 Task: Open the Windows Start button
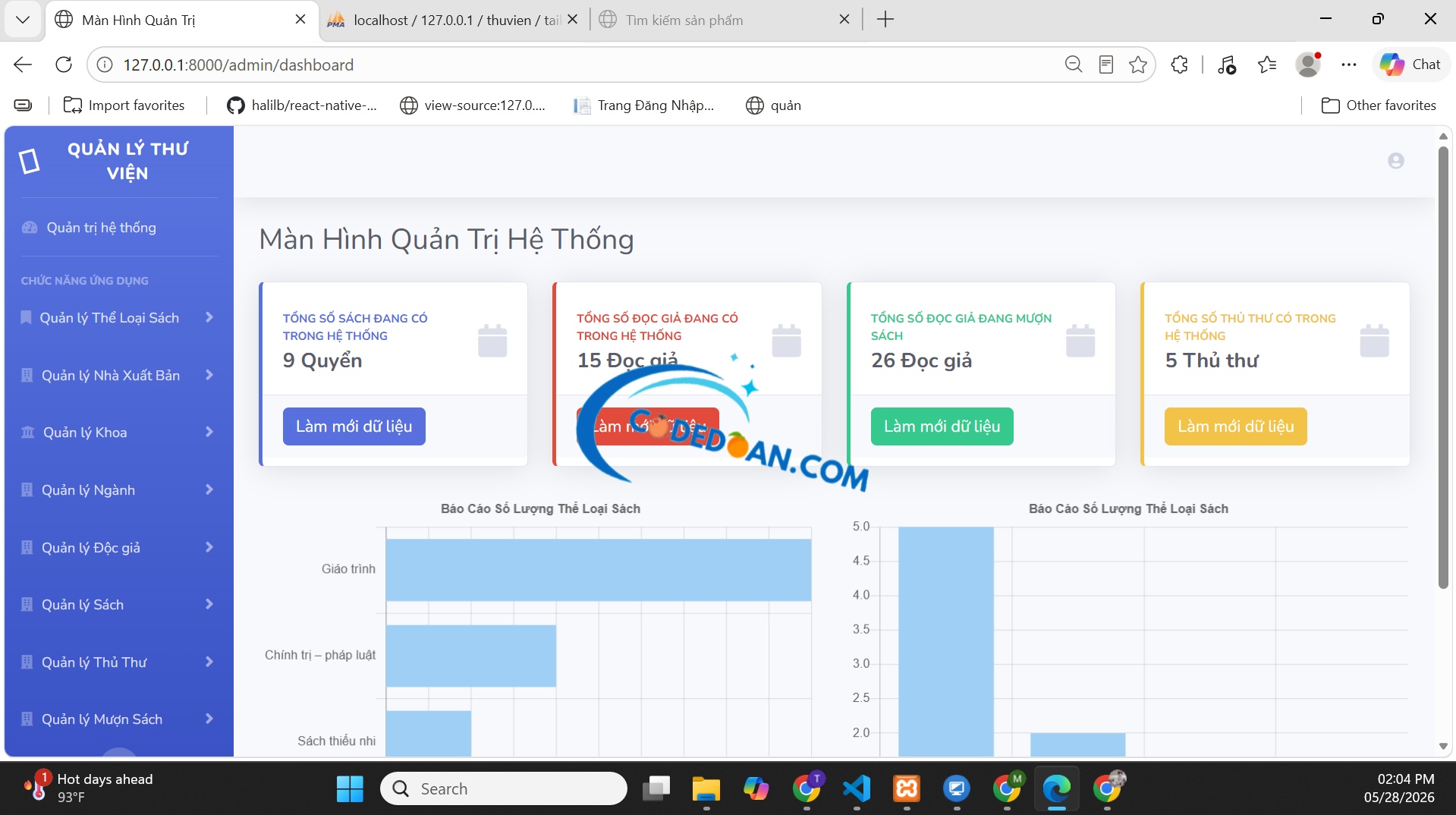(x=350, y=788)
